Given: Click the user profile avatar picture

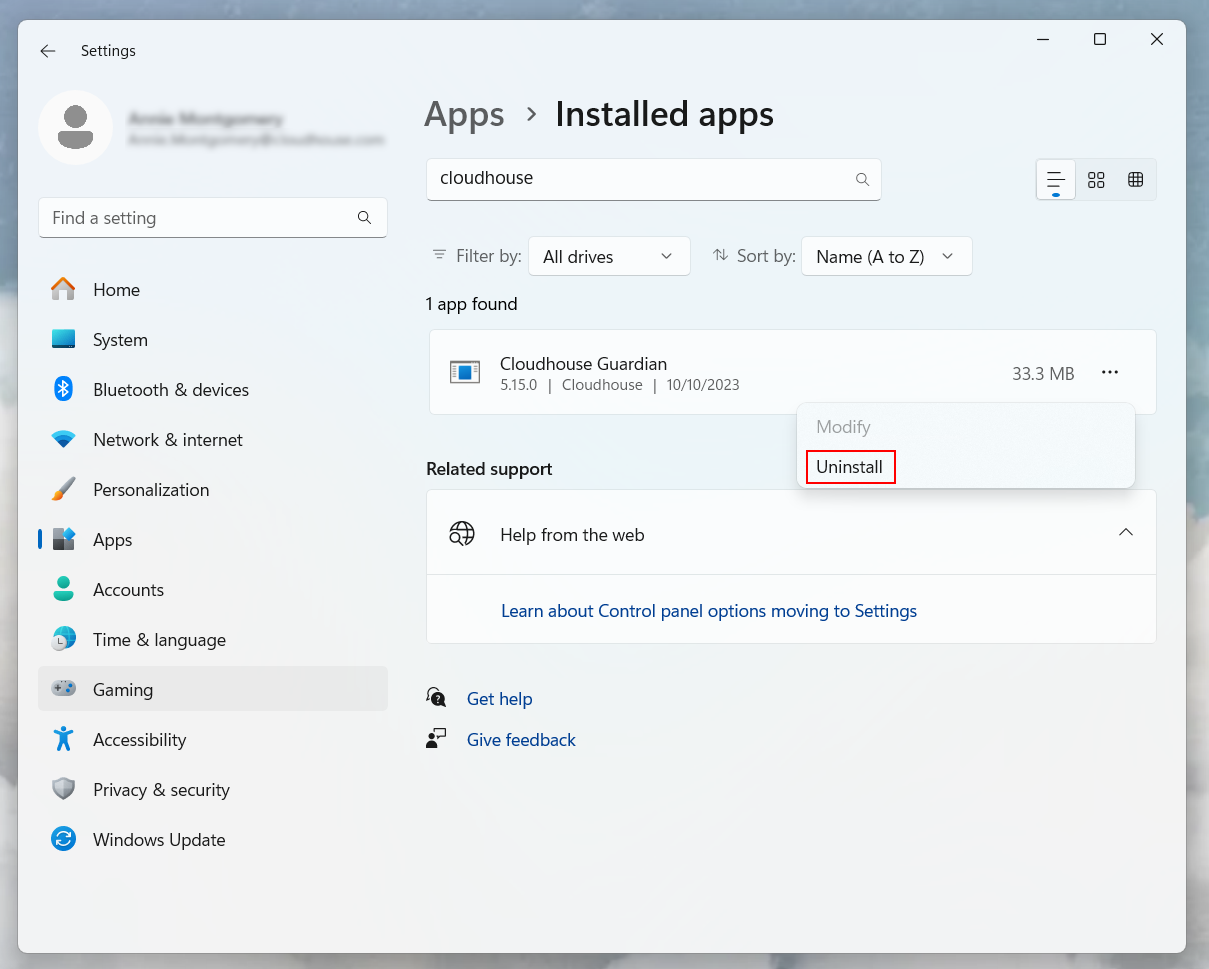Looking at the screenshot, I should (x=75, y=127).
